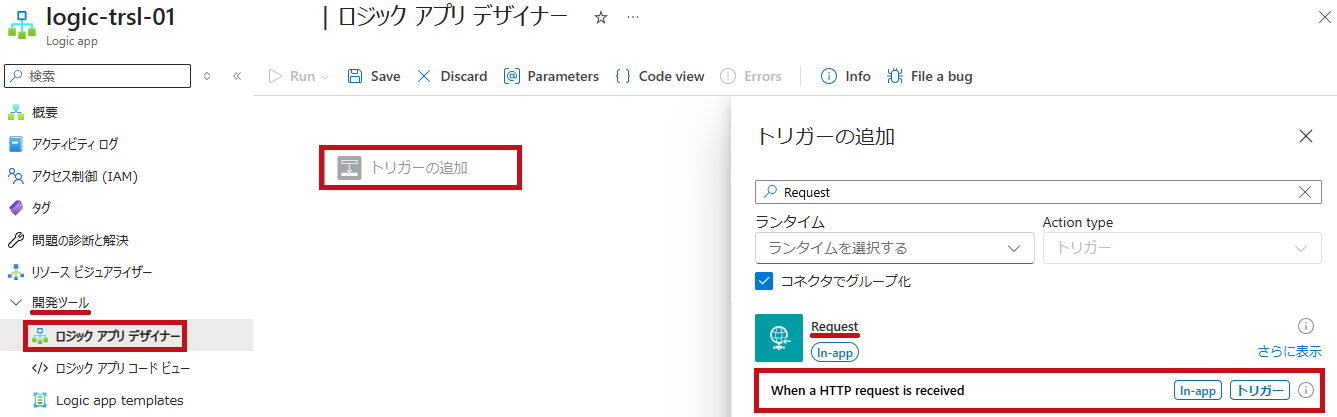The image size is (1337, 417).
Task: Click the トリガー badge on the HTTP request row
Action: click(1259, 390)
